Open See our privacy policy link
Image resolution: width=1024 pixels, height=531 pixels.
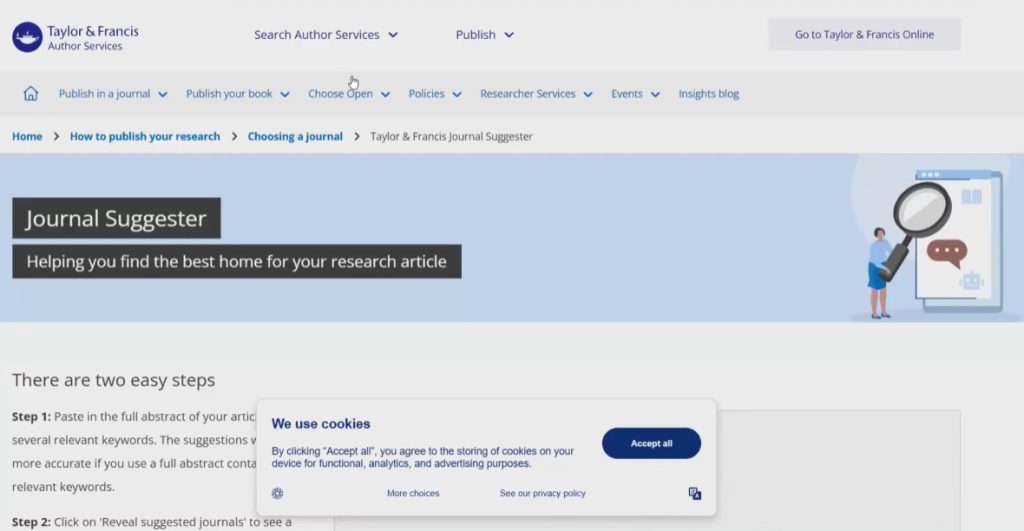pyautogui.click(x=542, y=493)
